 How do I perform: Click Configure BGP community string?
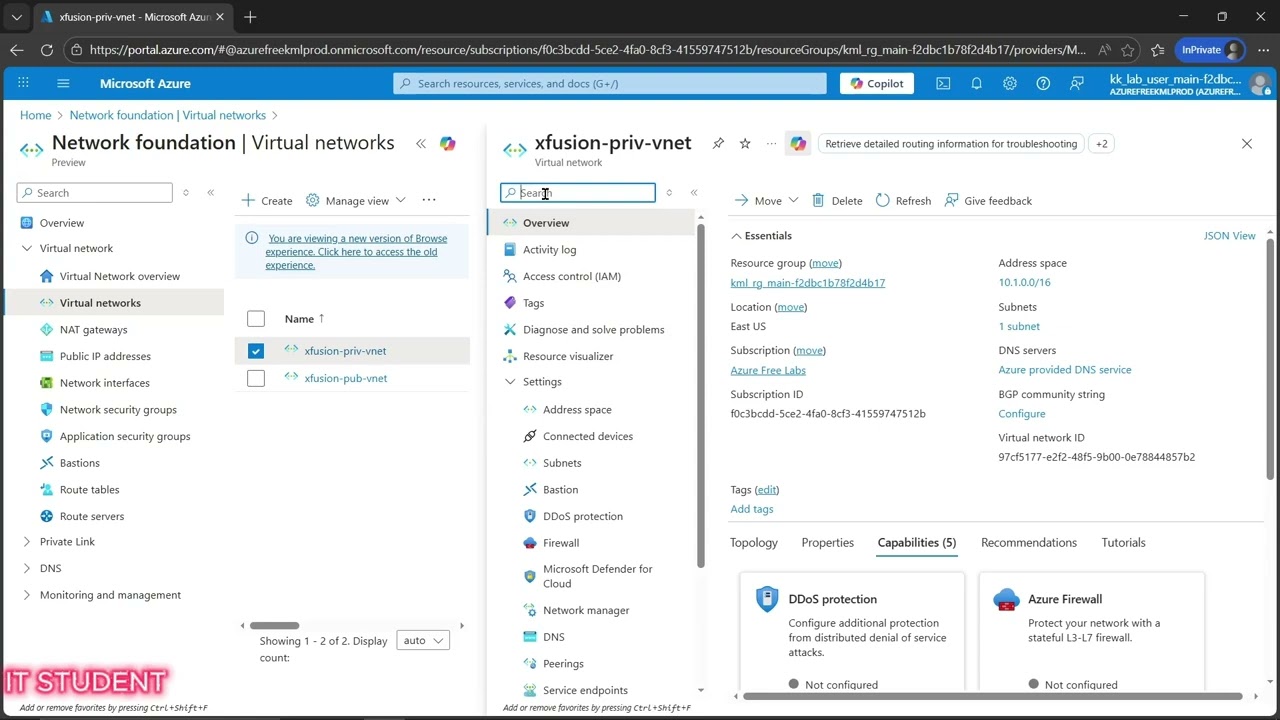1022,414
